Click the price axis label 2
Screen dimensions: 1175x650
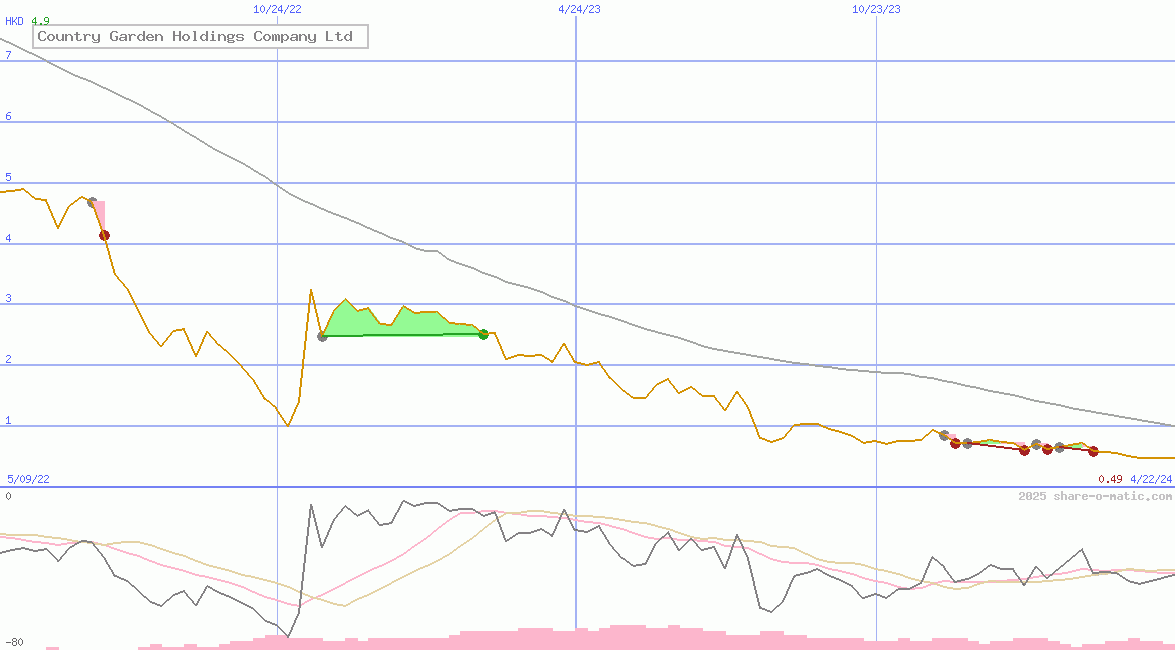pos(8,359)
